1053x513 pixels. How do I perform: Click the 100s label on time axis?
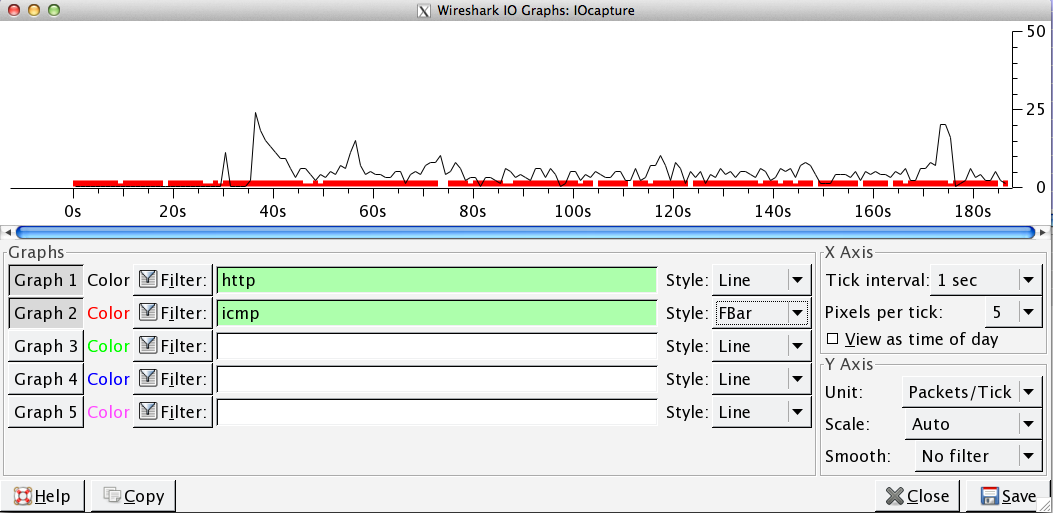coord(573,212)
